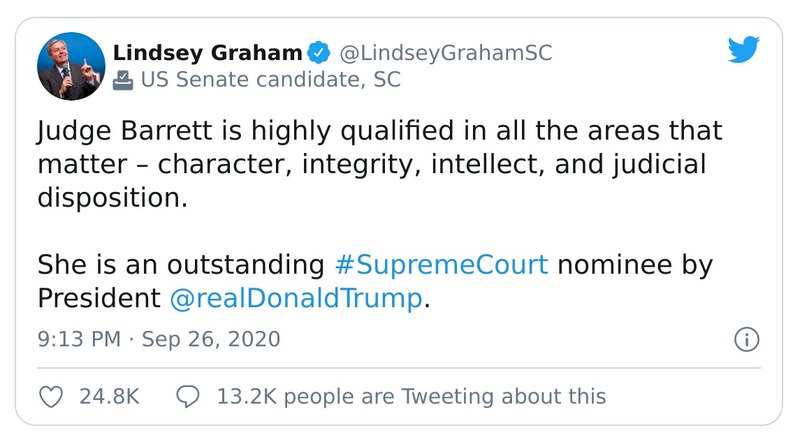This screenshot has width=800, height=442.
Task: Click the words She is an outstanding
Action: [x=180, y=265]
